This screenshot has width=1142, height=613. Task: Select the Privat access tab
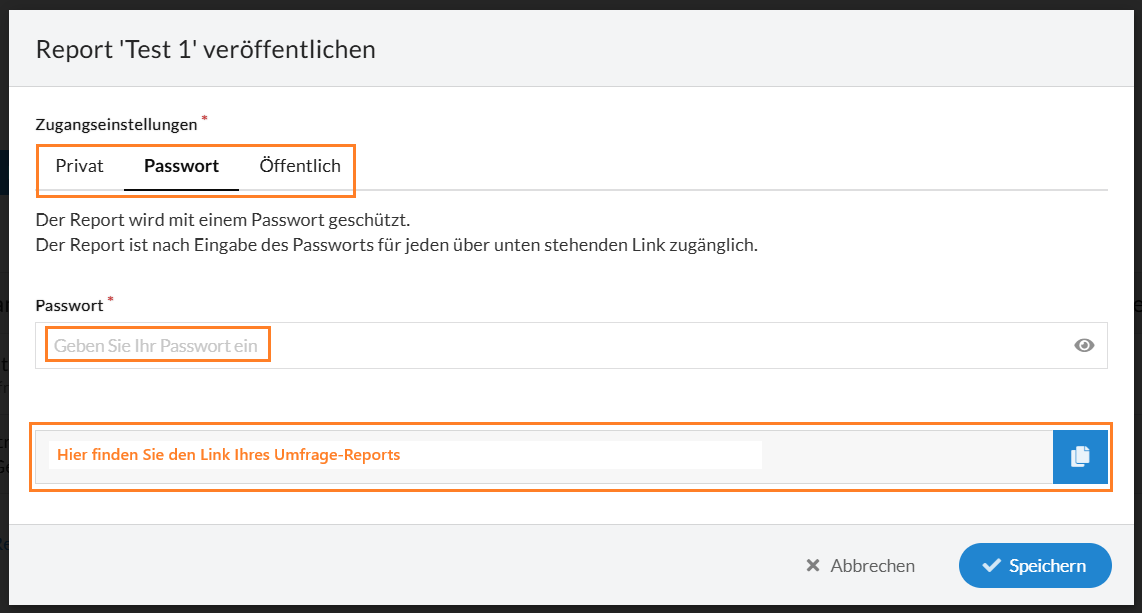[79, 166]
